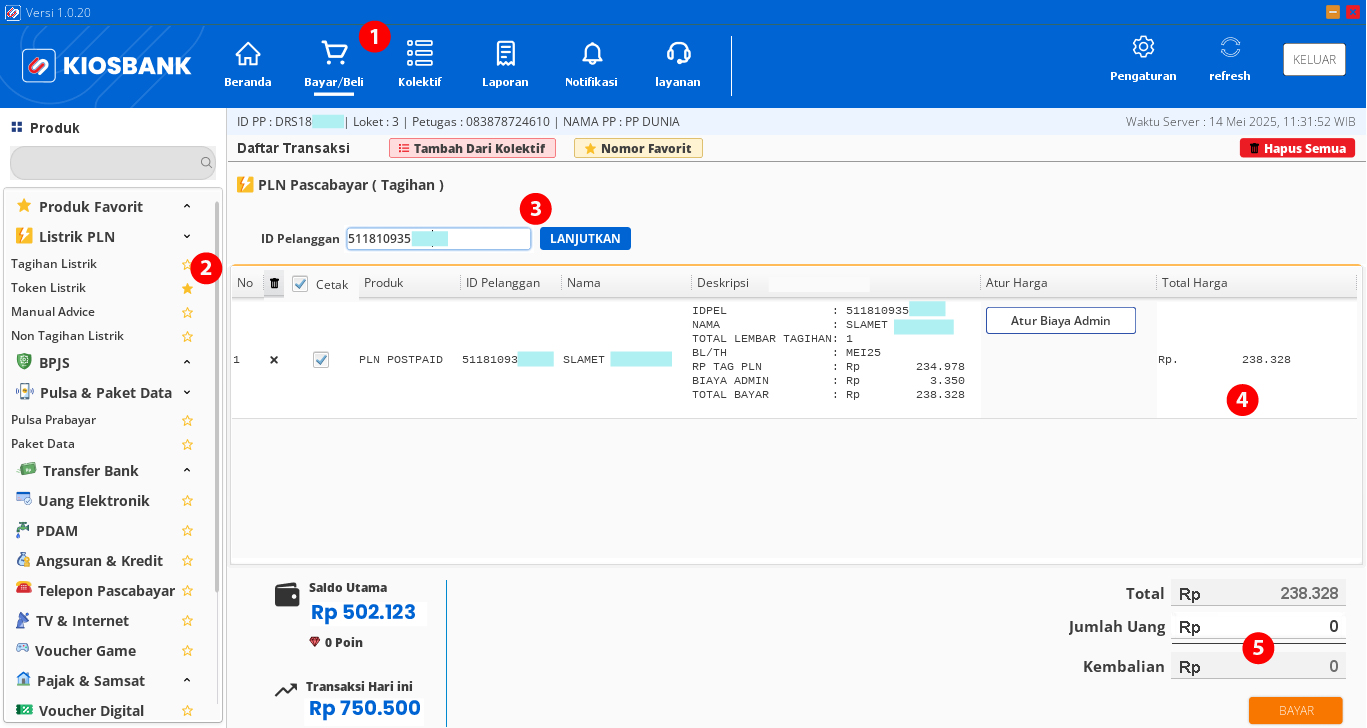Open Tagihan Listrik in the product list

point(54,264)
